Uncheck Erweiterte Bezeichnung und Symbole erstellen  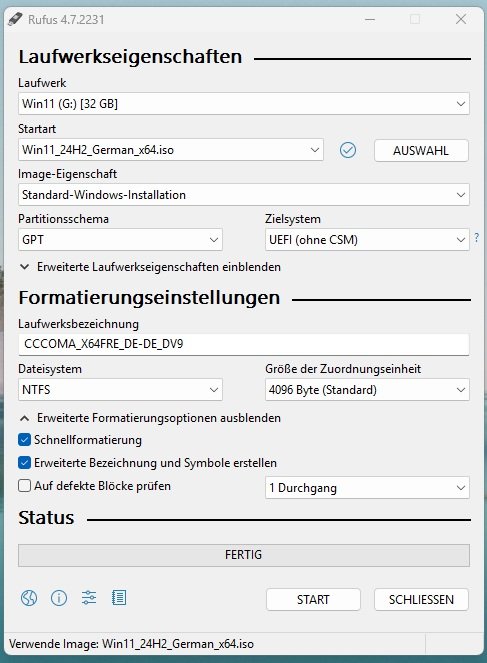[x=25, y=463]
